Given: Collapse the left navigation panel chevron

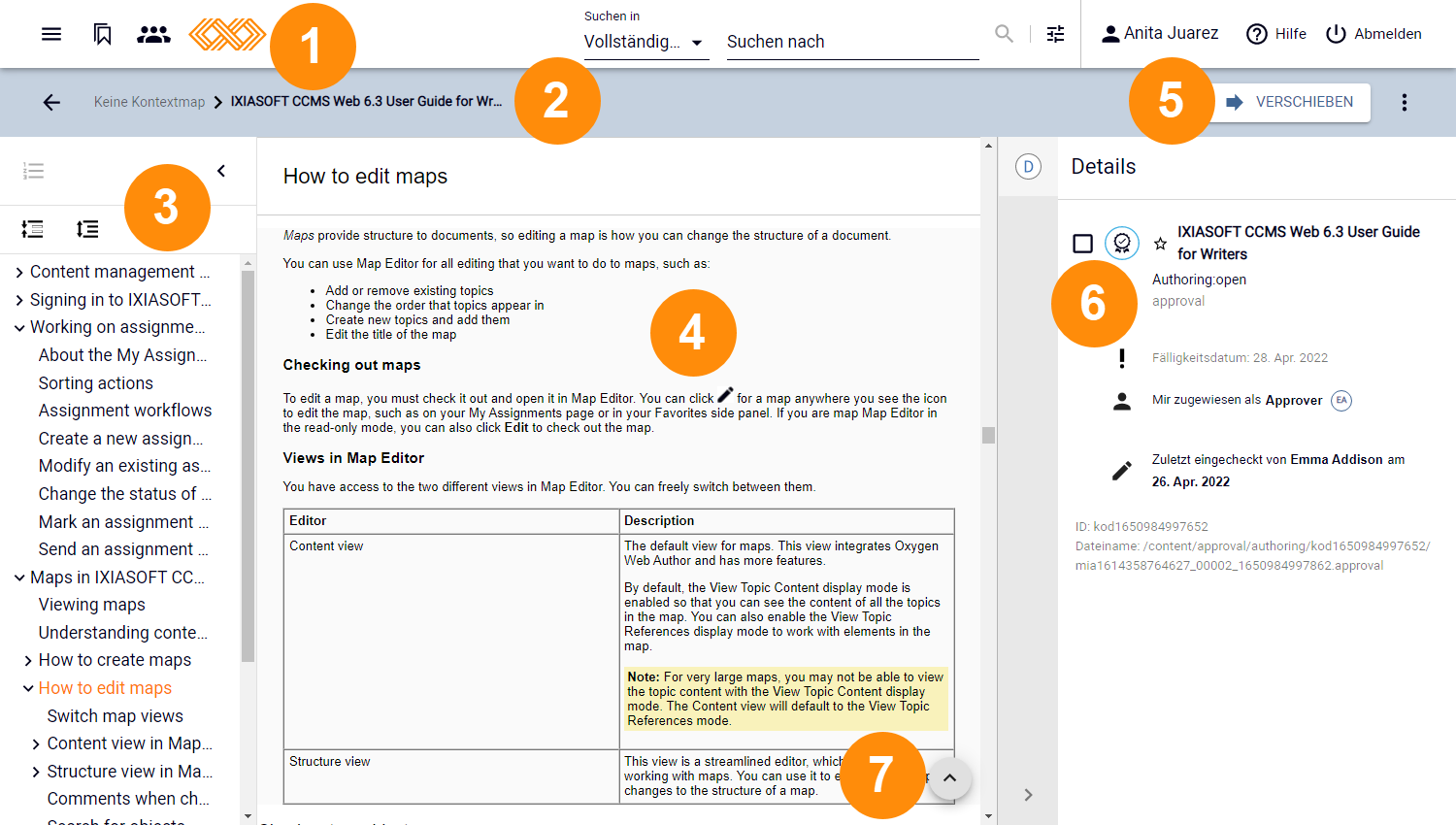Looking at the screenshot, I should click(221, 171).
